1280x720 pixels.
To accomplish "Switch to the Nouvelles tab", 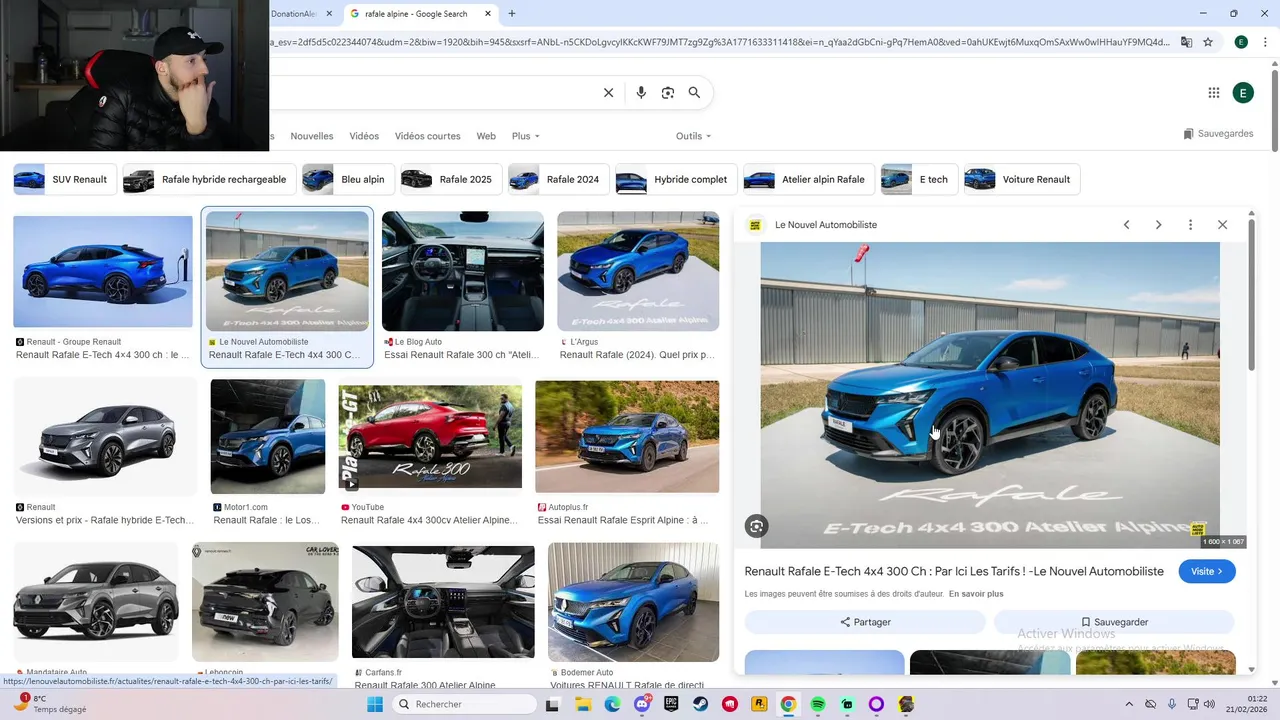I will 312,136.
